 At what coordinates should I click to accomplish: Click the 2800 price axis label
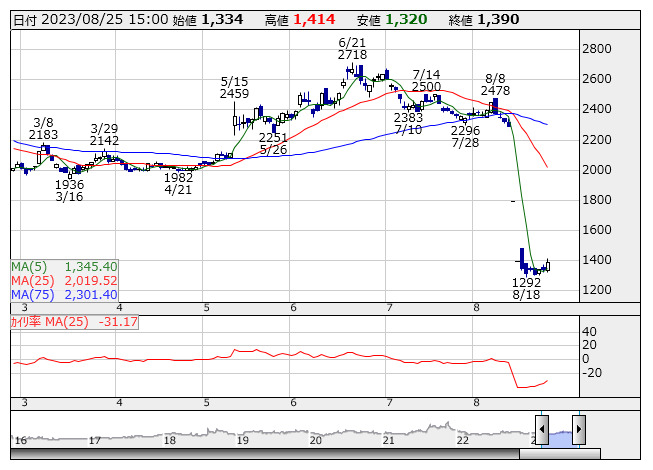click(596, 49)
